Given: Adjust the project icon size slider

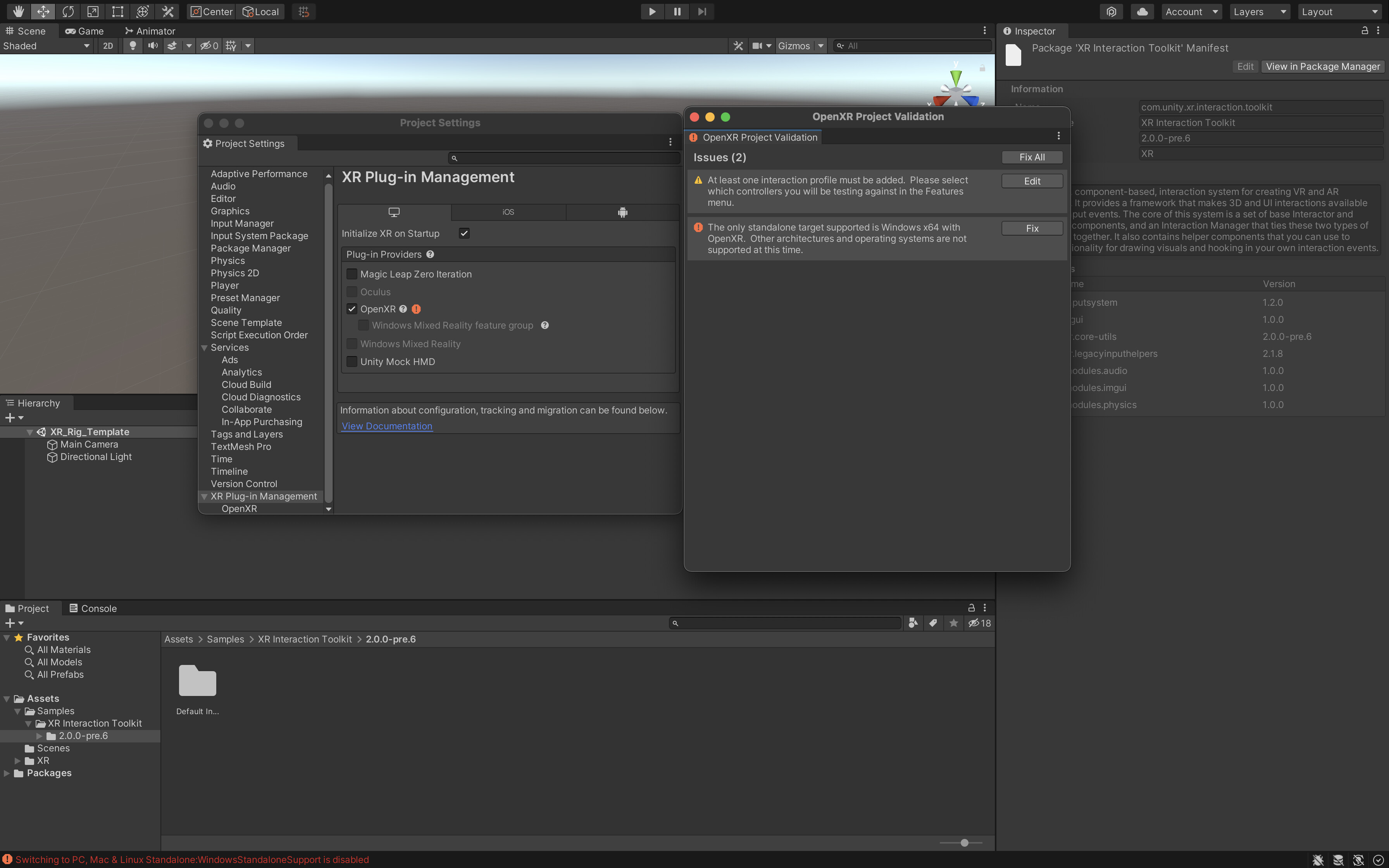Looking at the screenshot, I should click(x=964, y=843).
